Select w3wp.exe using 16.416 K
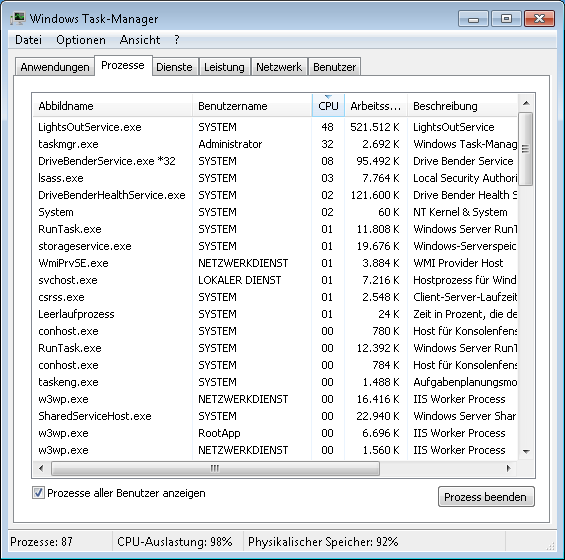565x560 pixels. tap(275, 399)
